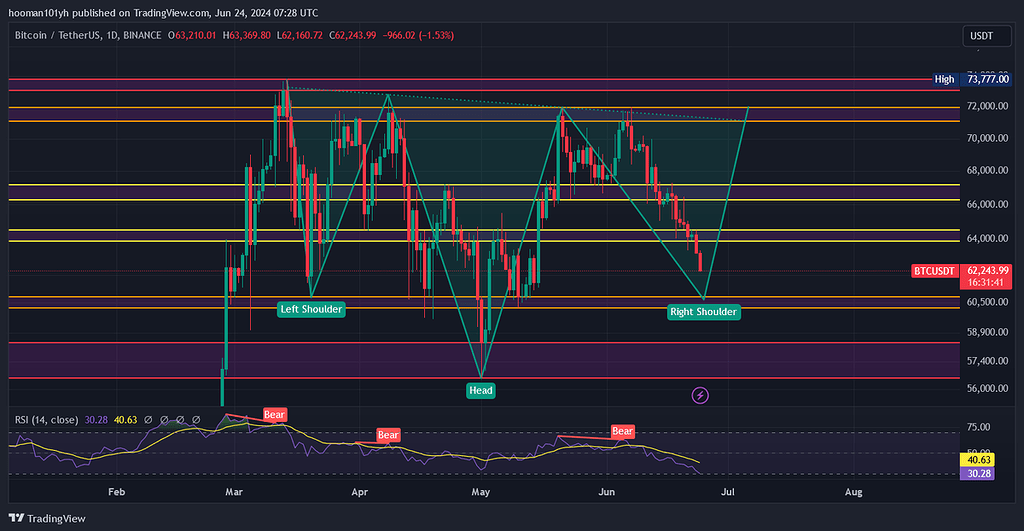1024x531 pixels.
Task: Click the yellow 40.63 RSI value label
Action: click(974, 460)
